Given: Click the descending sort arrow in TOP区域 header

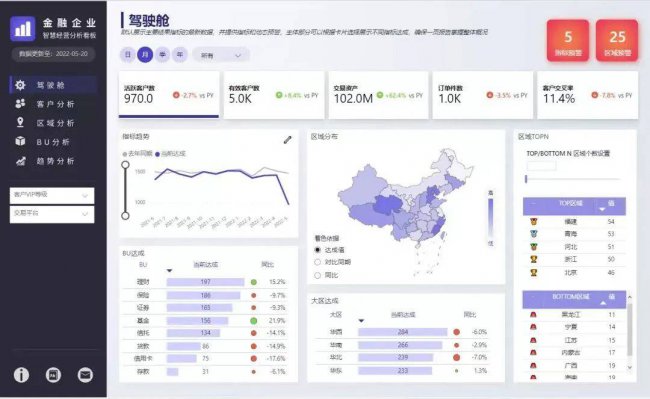Looking at the screenshot, I should click(602, 210).
